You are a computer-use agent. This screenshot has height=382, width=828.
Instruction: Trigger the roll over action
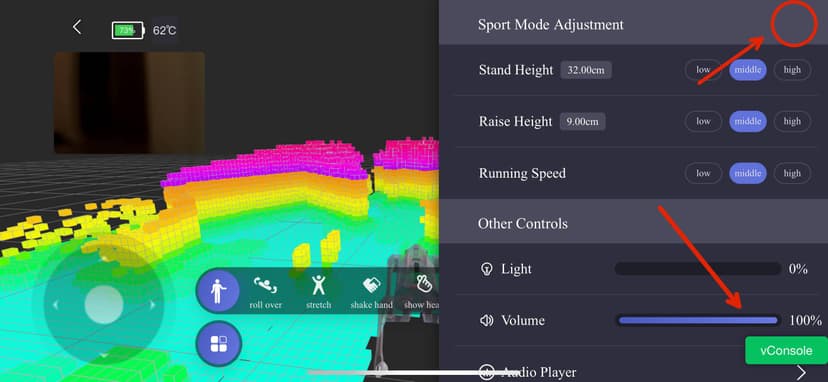point(266,293)
